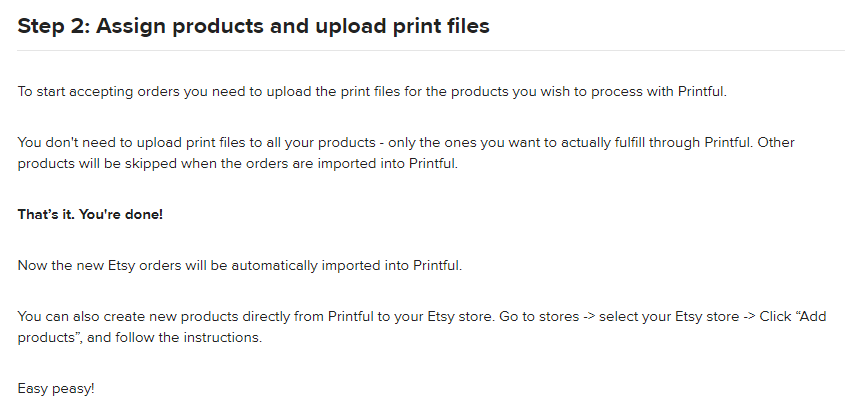This screenshot has width=855, height=418.
Task: Click the word "products" starting the wrapped last line
Action: (46, 338)
